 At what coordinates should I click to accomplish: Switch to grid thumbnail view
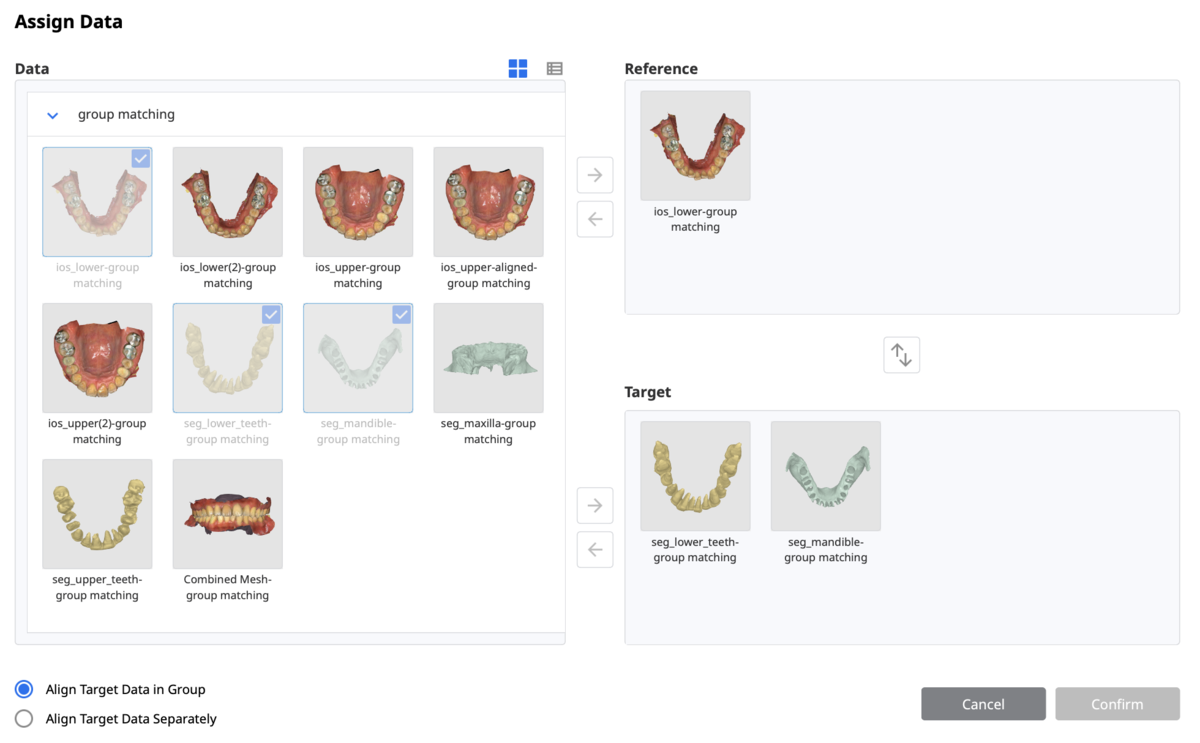[517, 68]
